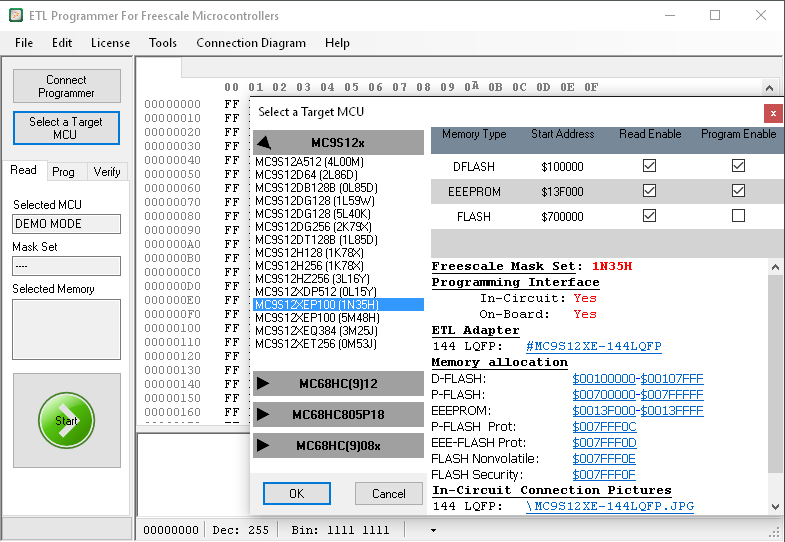Click the Select a Target MCU button

tap(67, 128)
